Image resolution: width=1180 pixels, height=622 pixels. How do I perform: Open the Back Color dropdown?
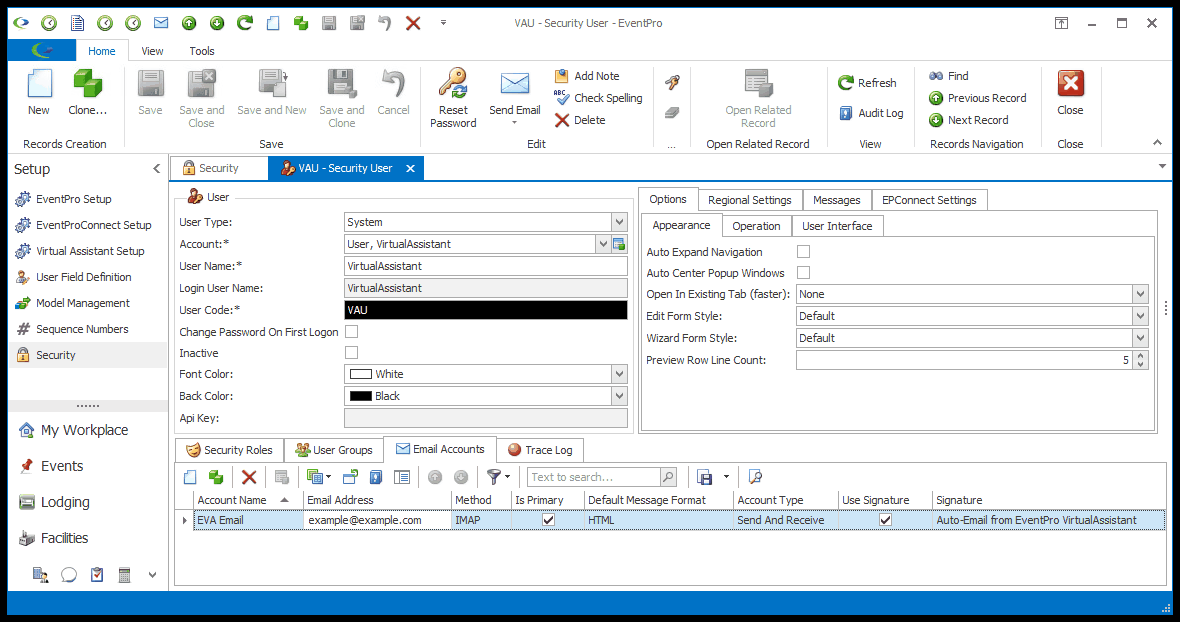click(619, 396)
